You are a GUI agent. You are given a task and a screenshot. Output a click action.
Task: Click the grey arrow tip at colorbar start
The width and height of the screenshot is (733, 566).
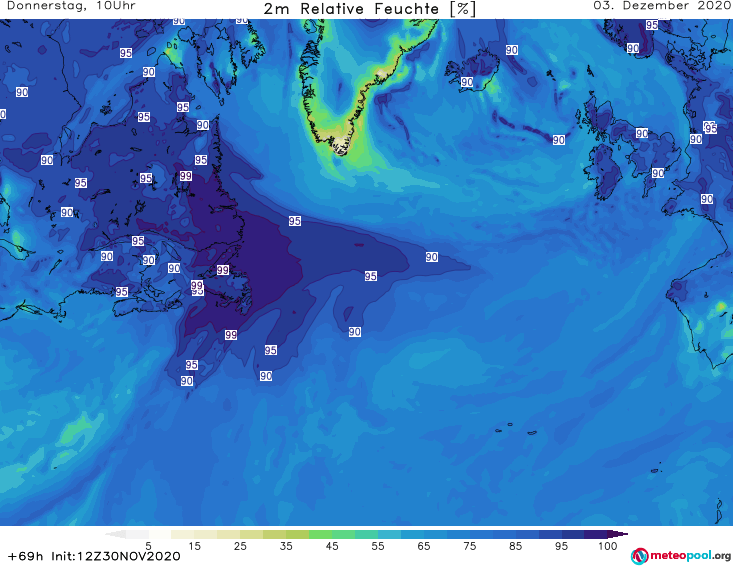[115, 534]
